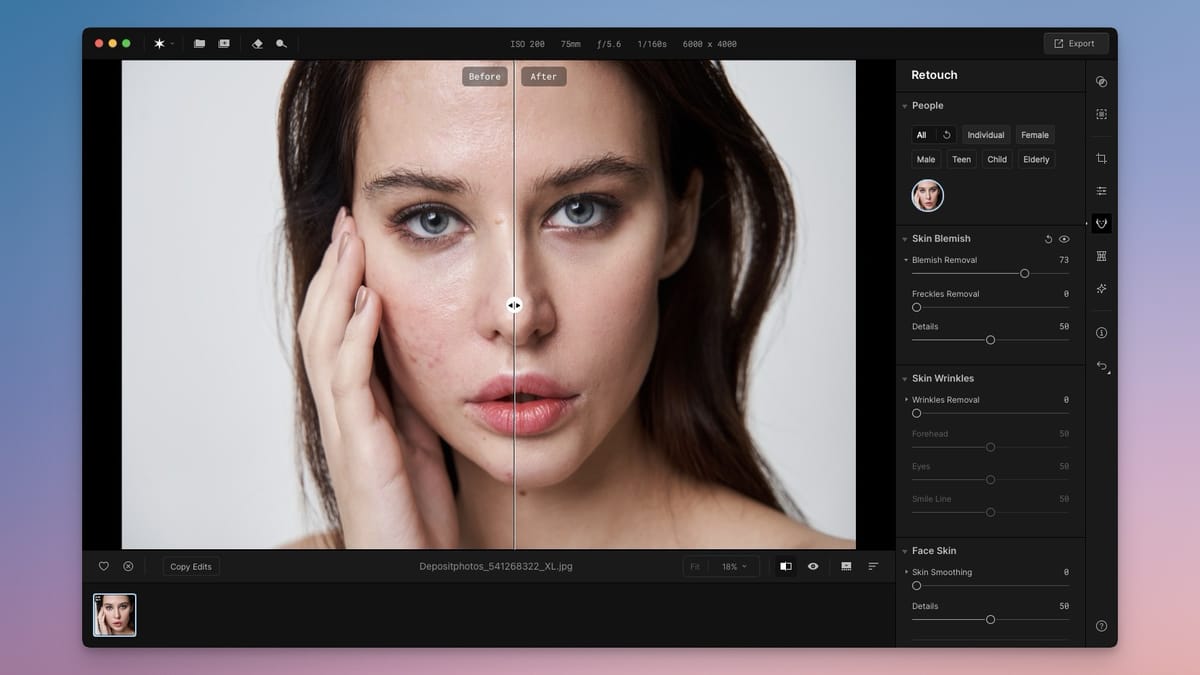The width and height of the screenshot is (1200, 675).
Task: Select the portrait thumbnail in the filmstrip
Action: tap(114, 614)
